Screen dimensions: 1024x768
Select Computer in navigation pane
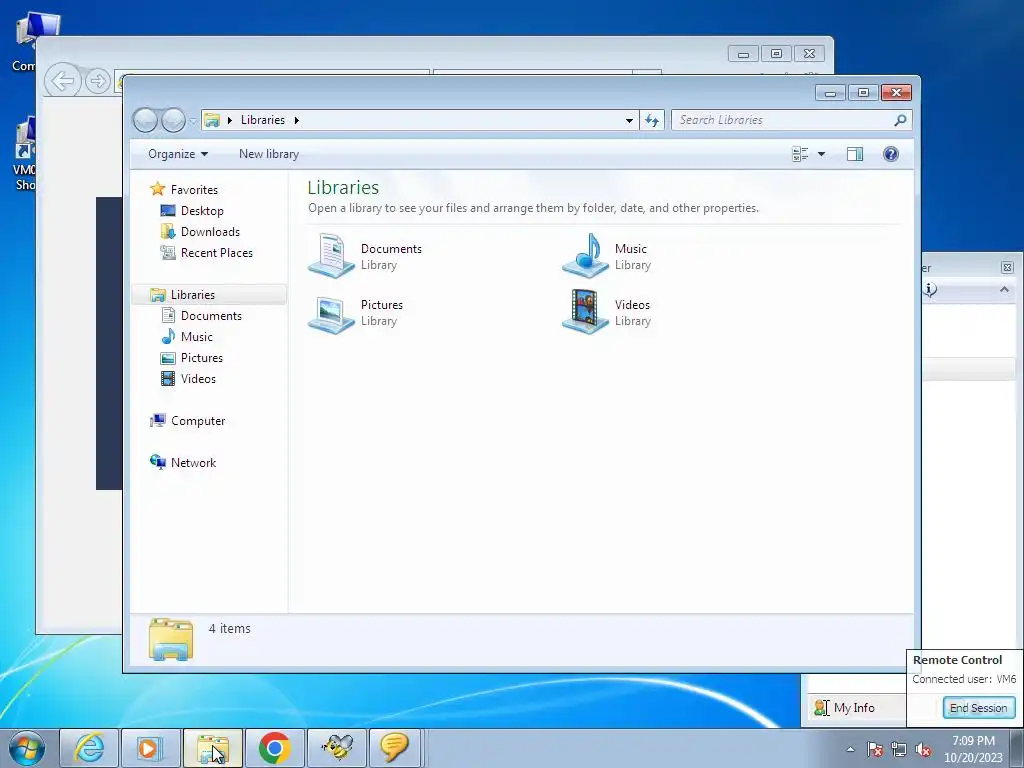click(x=198, y=421)
